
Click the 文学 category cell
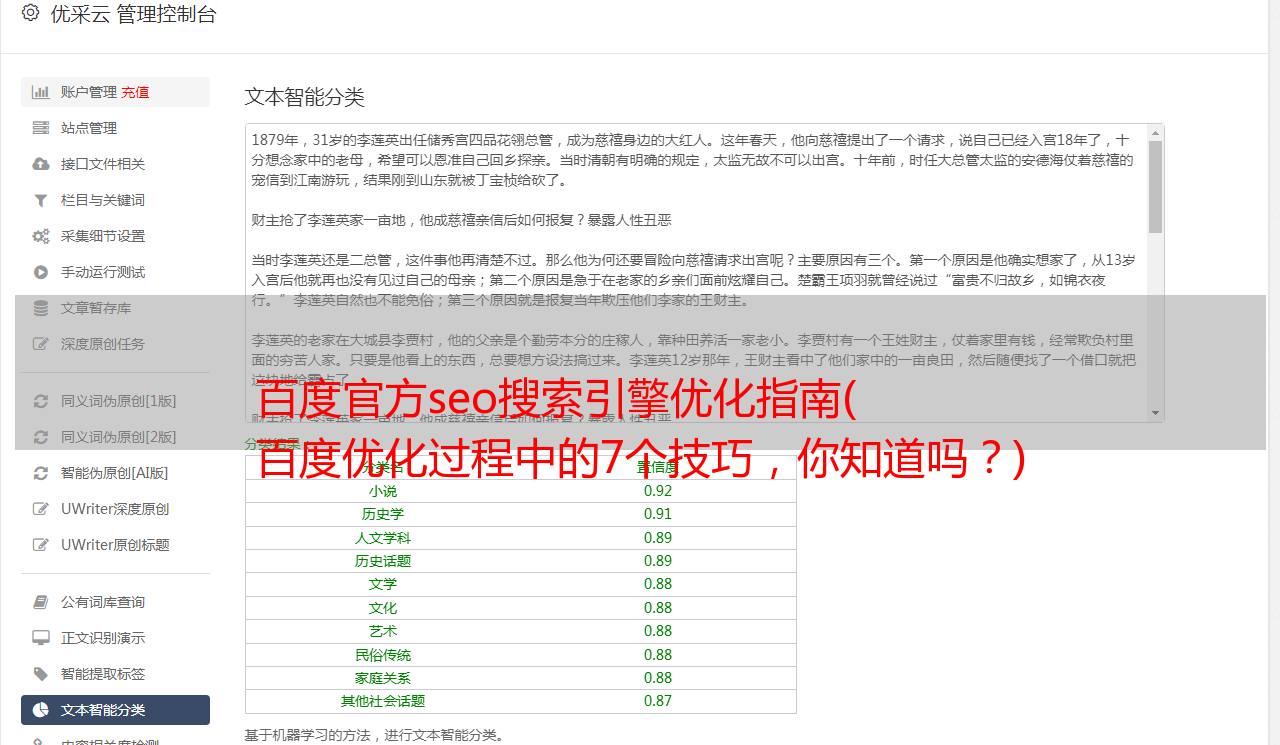(383, 584)
